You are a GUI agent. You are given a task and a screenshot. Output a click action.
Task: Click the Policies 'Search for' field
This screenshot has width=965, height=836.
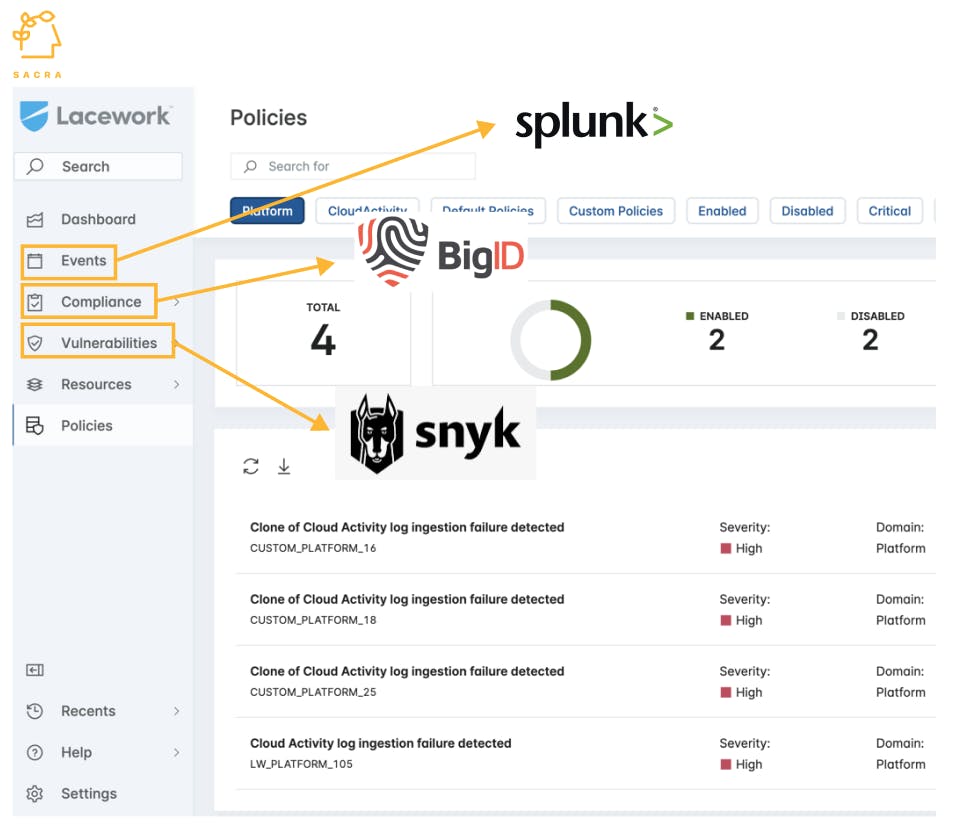click(353, 166)
